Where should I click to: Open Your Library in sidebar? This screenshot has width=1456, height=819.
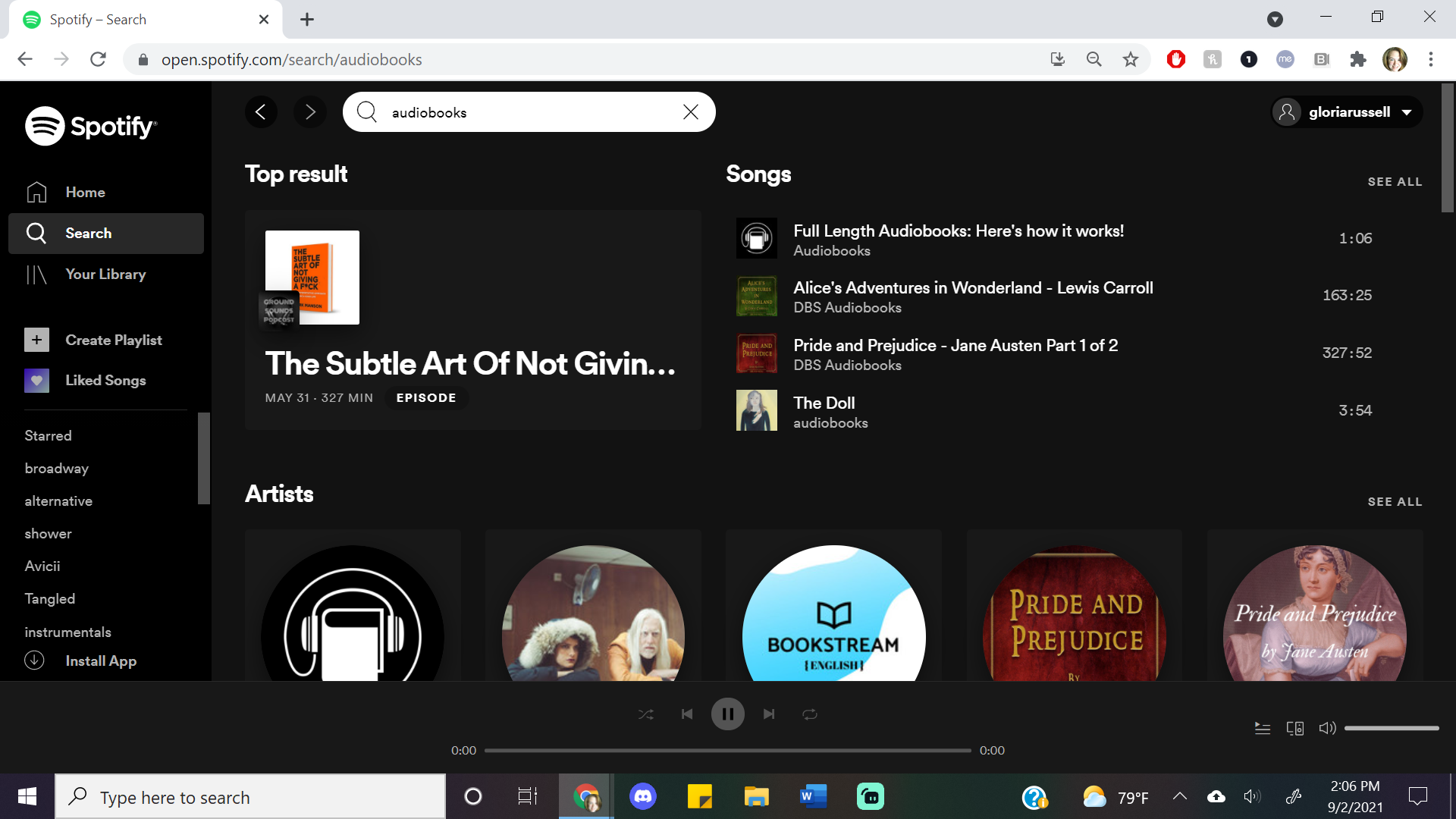coord(105,275)
